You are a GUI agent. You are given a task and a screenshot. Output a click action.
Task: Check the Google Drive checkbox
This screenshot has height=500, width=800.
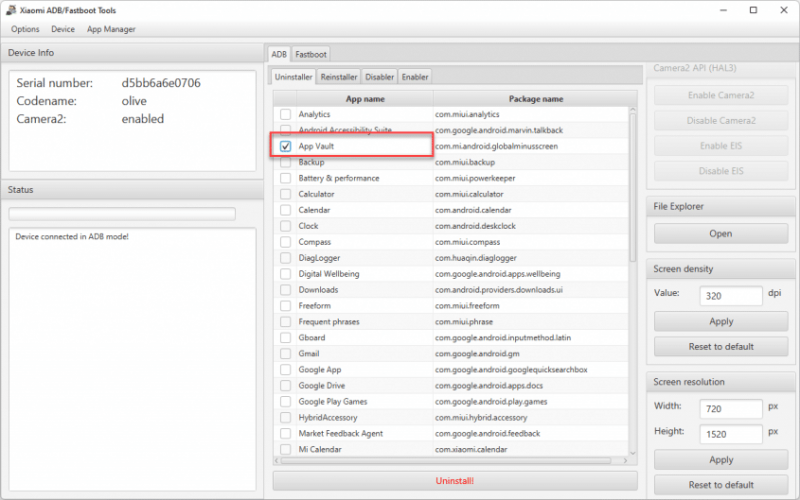coord(285,386)
